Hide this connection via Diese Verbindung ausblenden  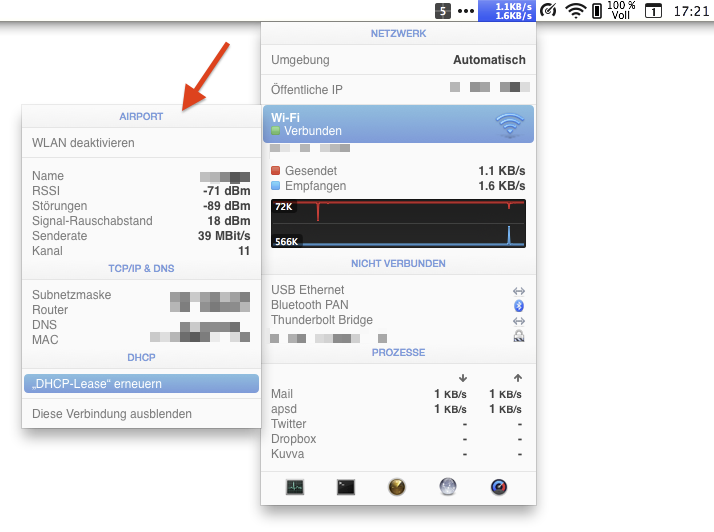coord(112,413)
